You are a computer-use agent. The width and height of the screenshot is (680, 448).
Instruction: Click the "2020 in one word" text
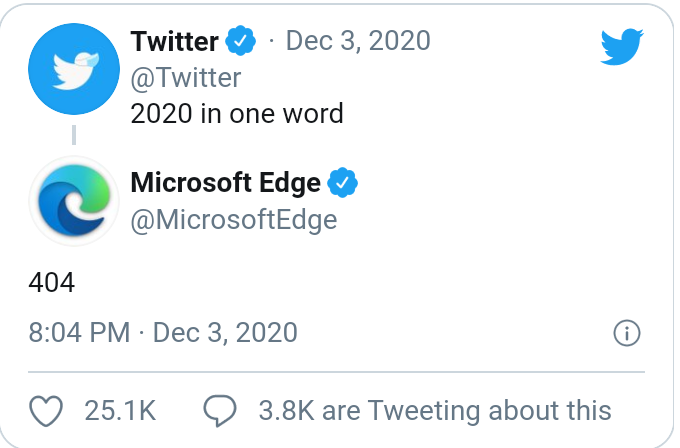coord(237,112)
